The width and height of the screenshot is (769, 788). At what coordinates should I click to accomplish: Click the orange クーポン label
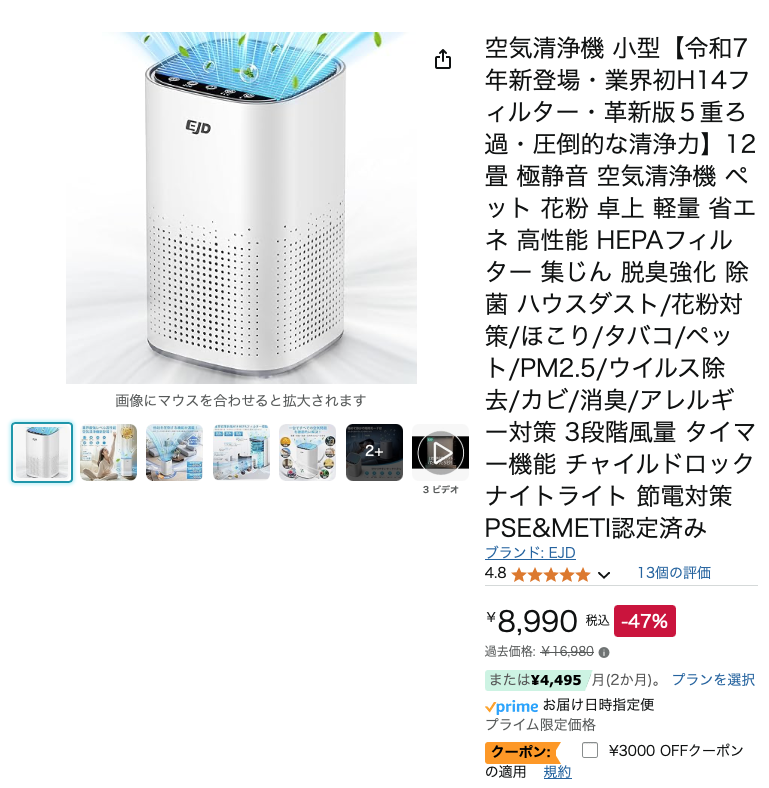(522, 752)
